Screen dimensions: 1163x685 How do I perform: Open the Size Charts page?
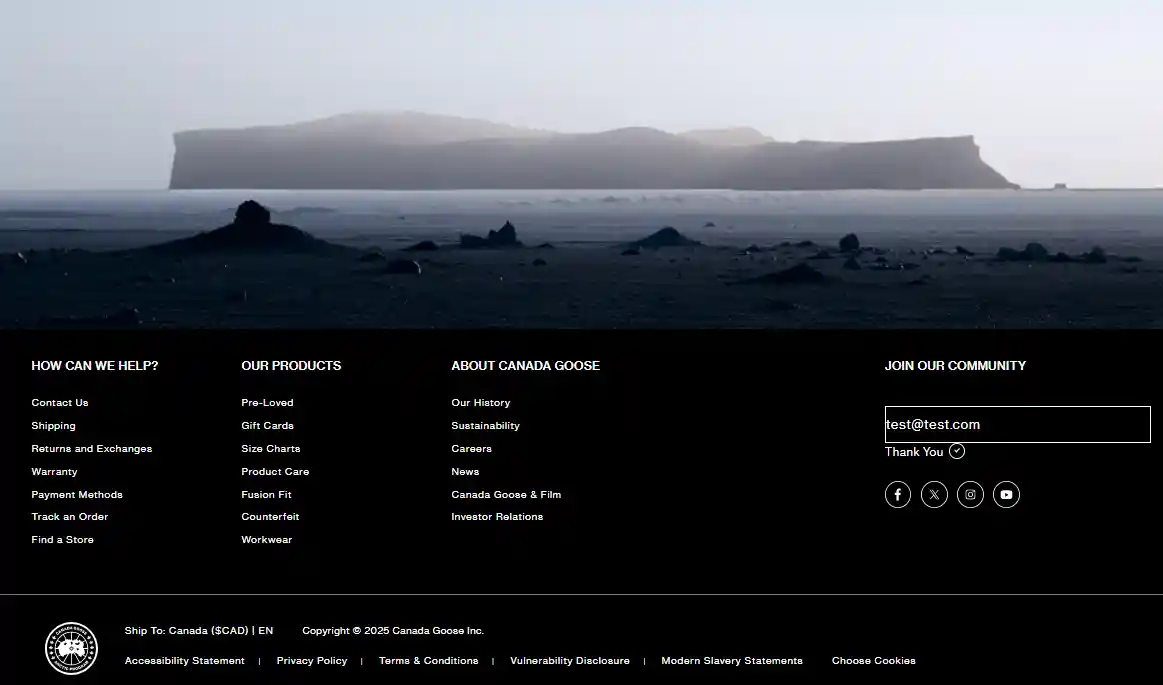pyautogui.click(x=270, y=448)
